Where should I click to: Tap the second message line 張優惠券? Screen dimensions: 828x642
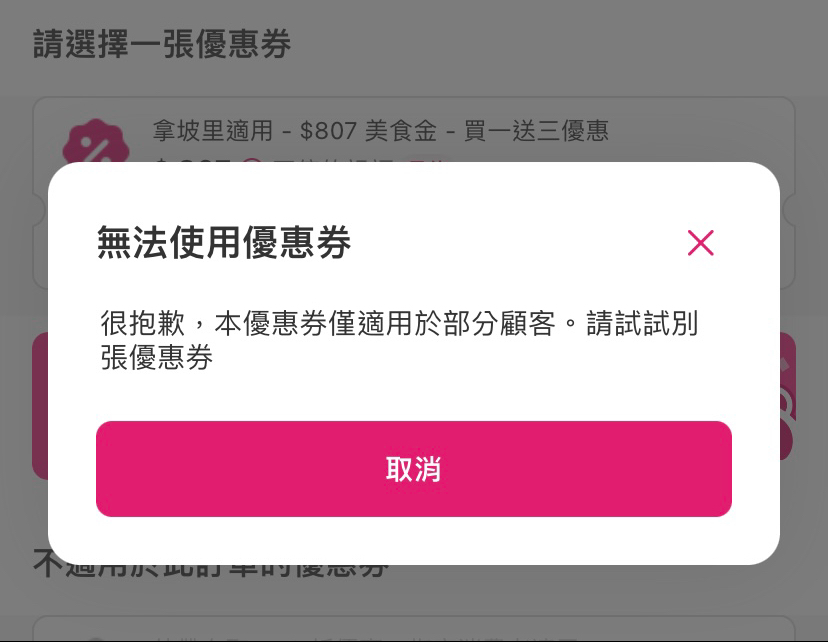click(157, 358)
